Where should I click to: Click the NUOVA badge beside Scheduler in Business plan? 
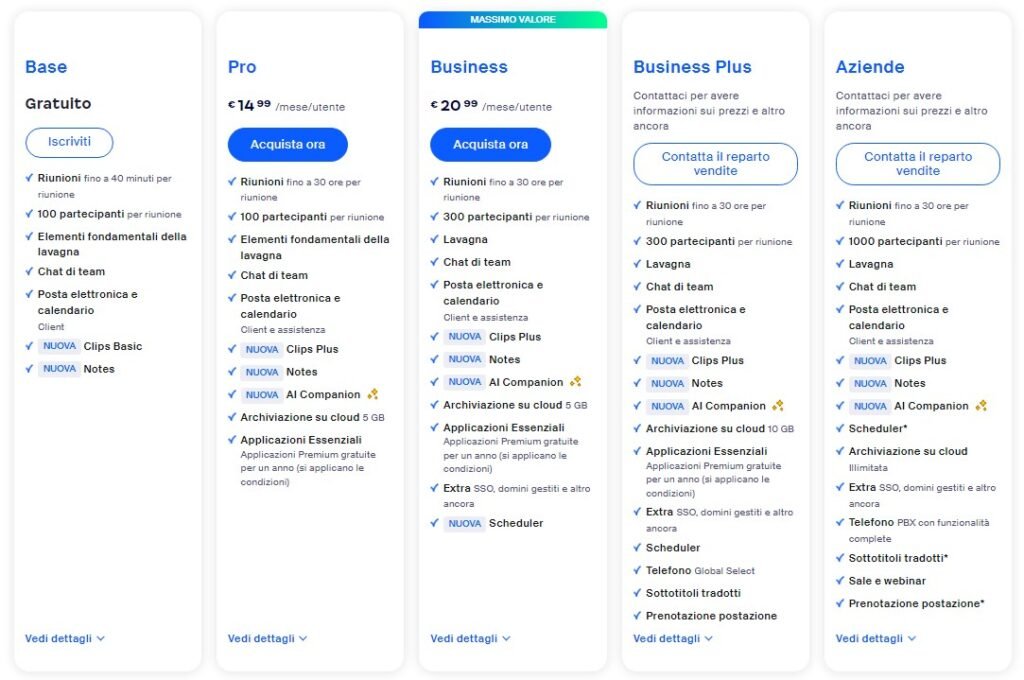[x=464, y=523]
